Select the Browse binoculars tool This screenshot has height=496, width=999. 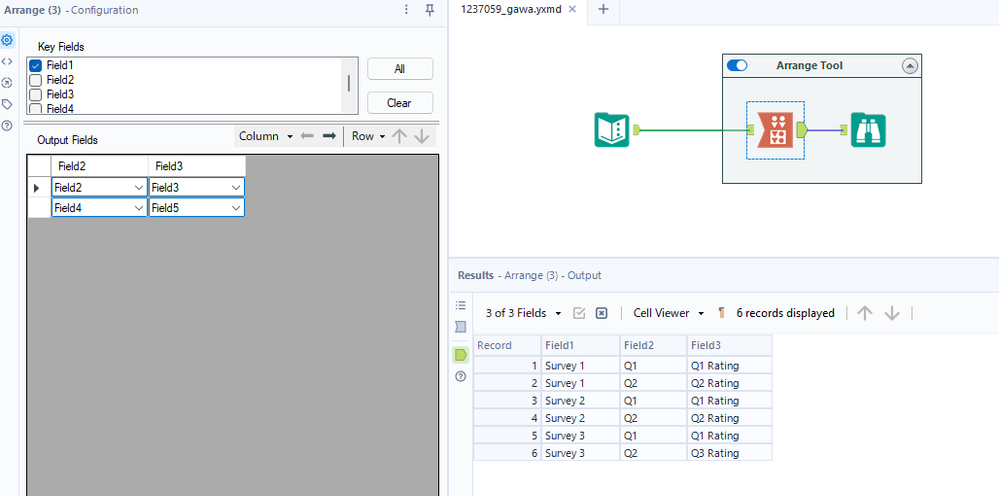pos(868,130)
